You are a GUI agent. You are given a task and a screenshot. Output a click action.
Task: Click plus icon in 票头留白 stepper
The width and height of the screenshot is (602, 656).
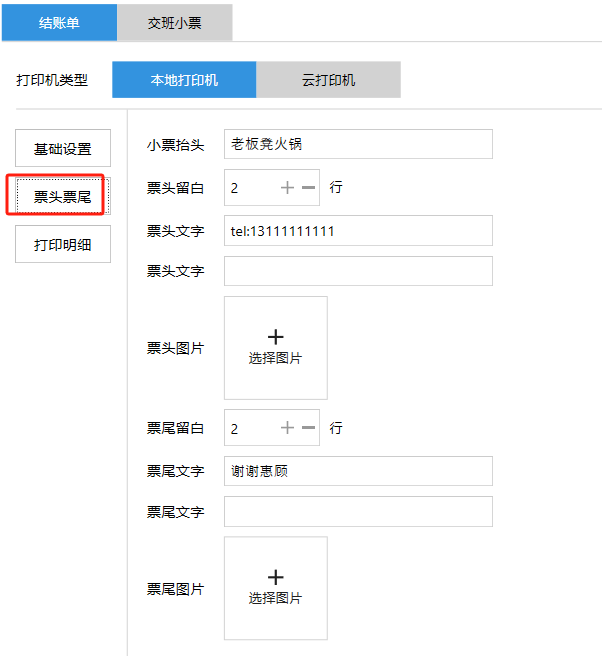click(287, 187)
